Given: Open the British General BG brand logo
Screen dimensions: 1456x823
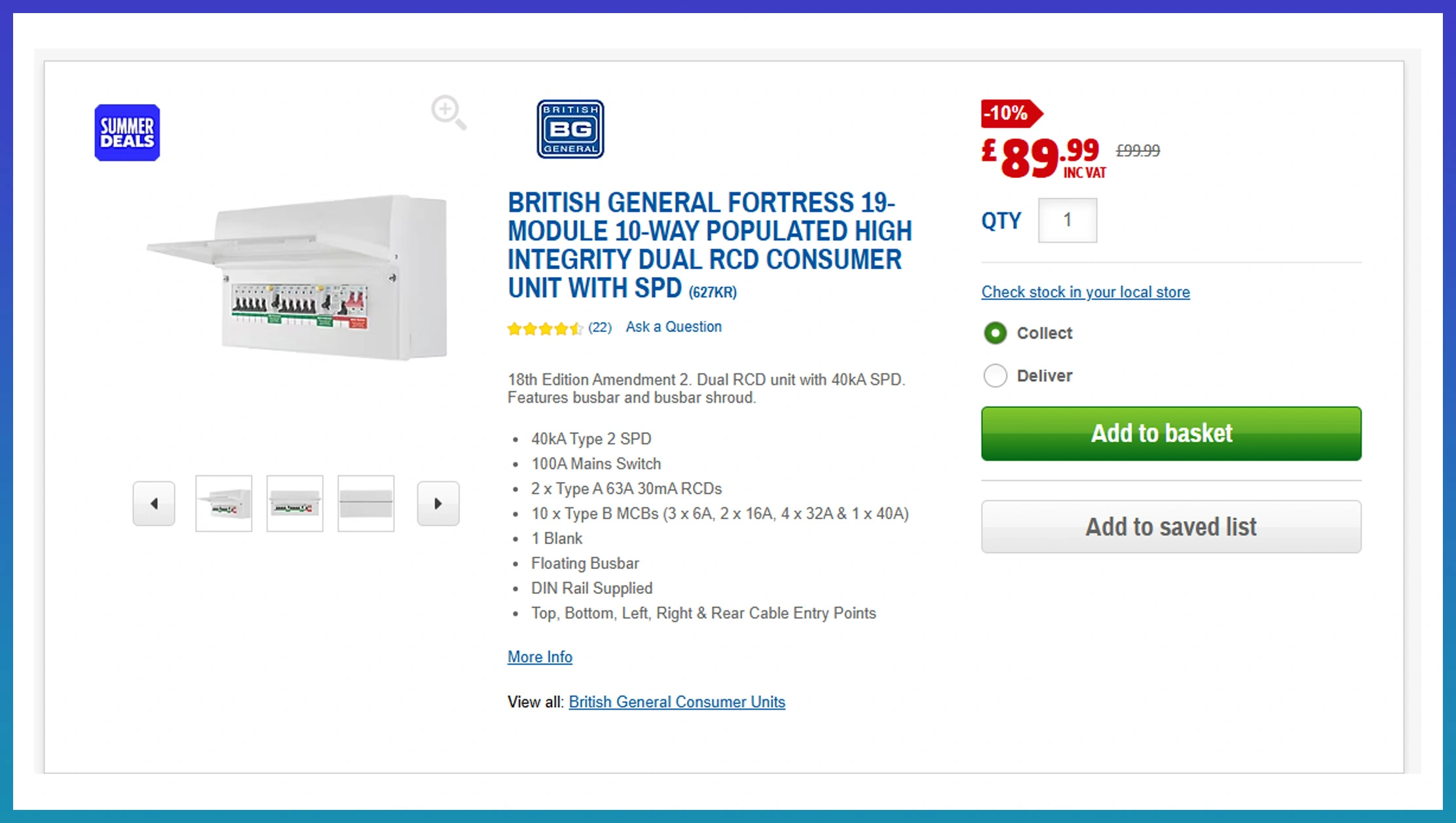Looking at the screenshot, I should pyautogui.click(x=570, y=129).
